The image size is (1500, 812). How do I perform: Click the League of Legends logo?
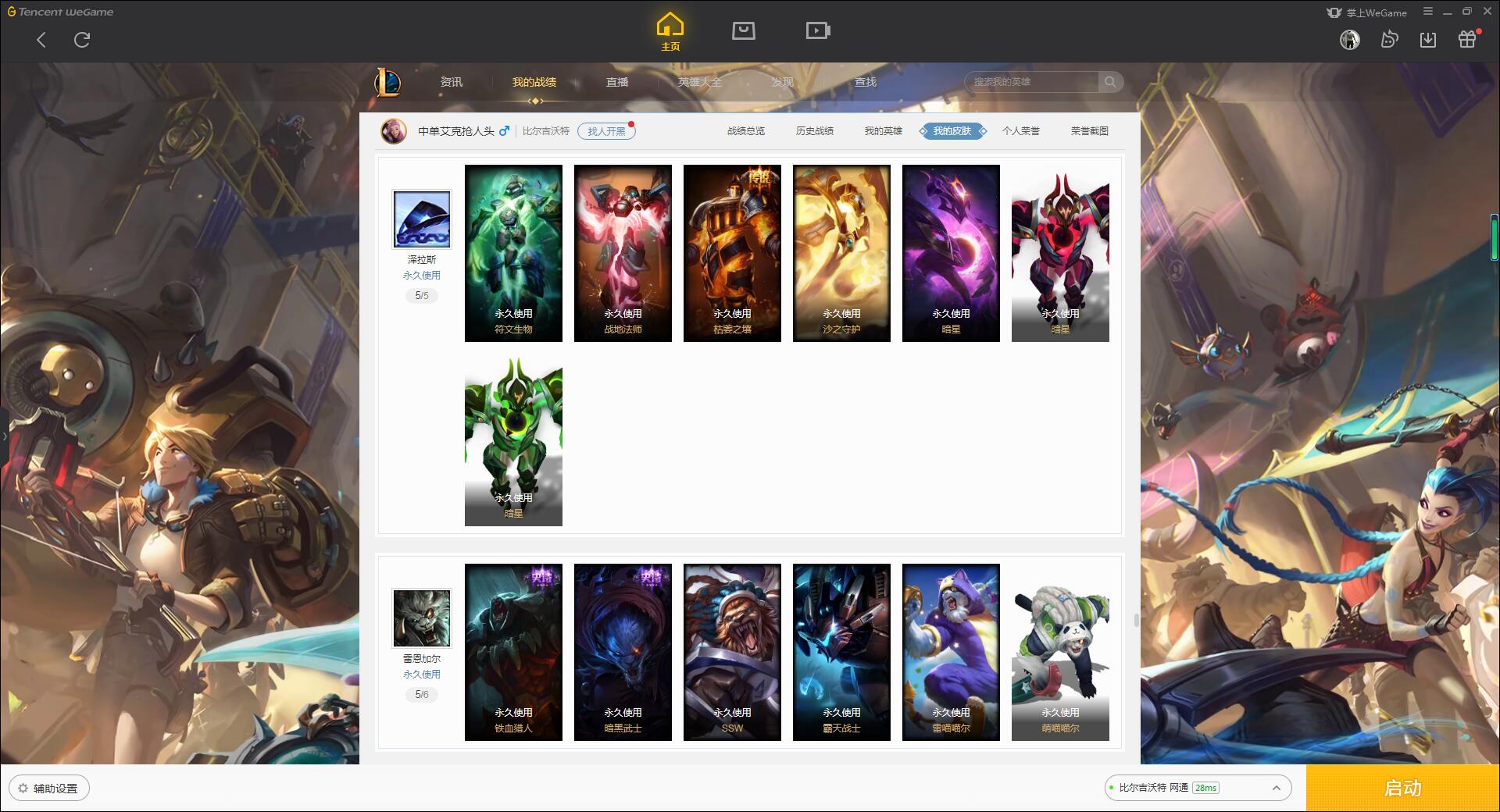tap(387, 82)
